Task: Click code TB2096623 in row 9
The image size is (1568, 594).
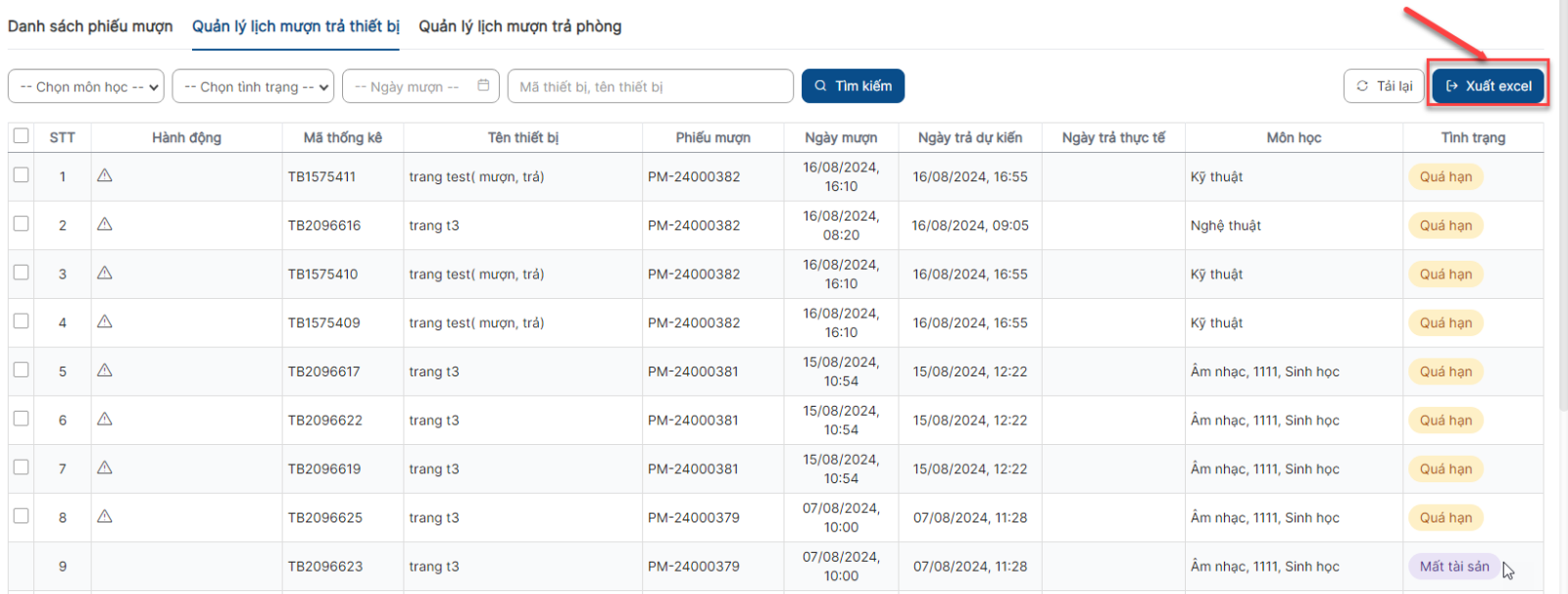Action: (324, 567)
